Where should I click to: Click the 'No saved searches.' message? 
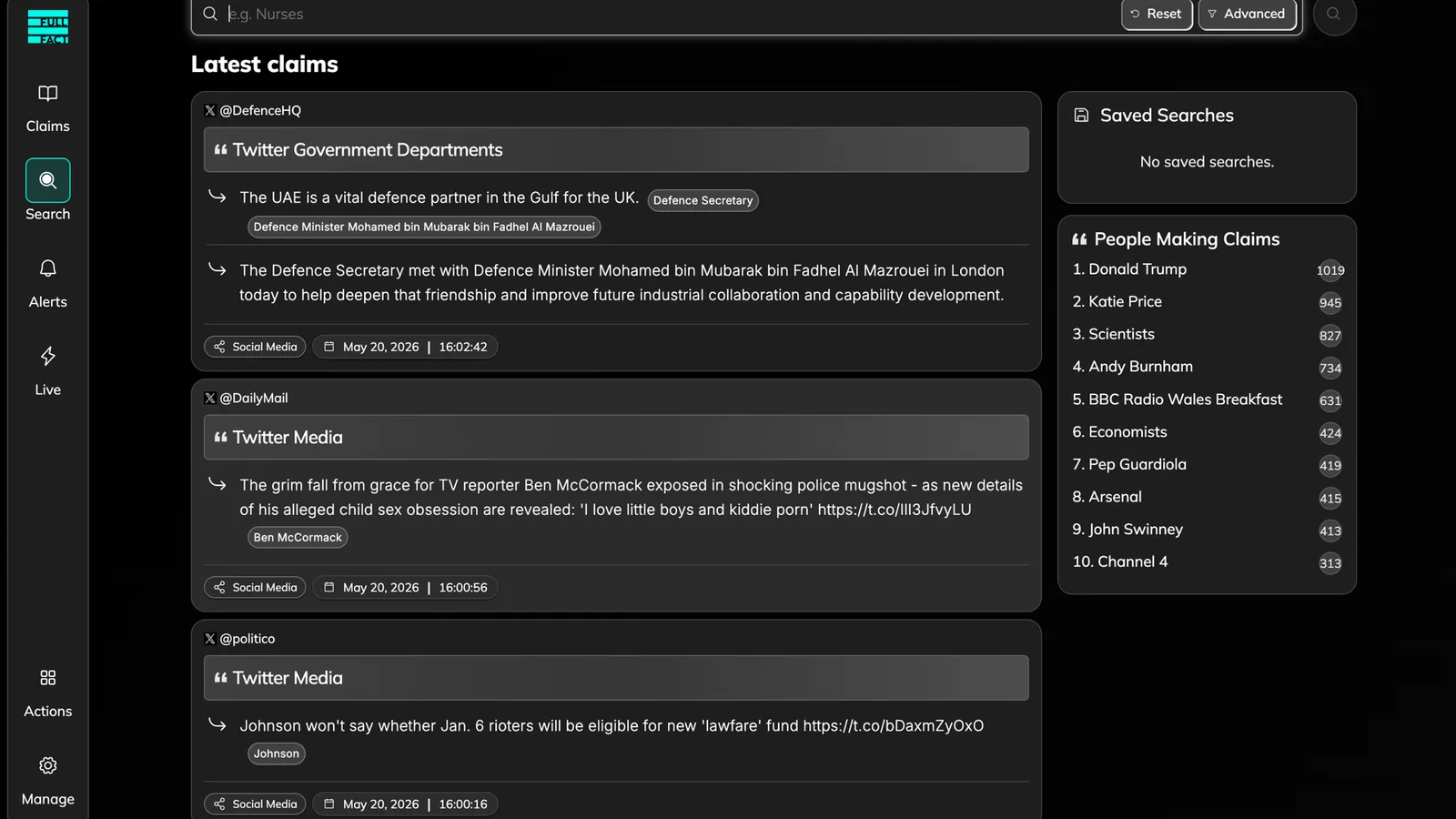[x=1207, y=162]
